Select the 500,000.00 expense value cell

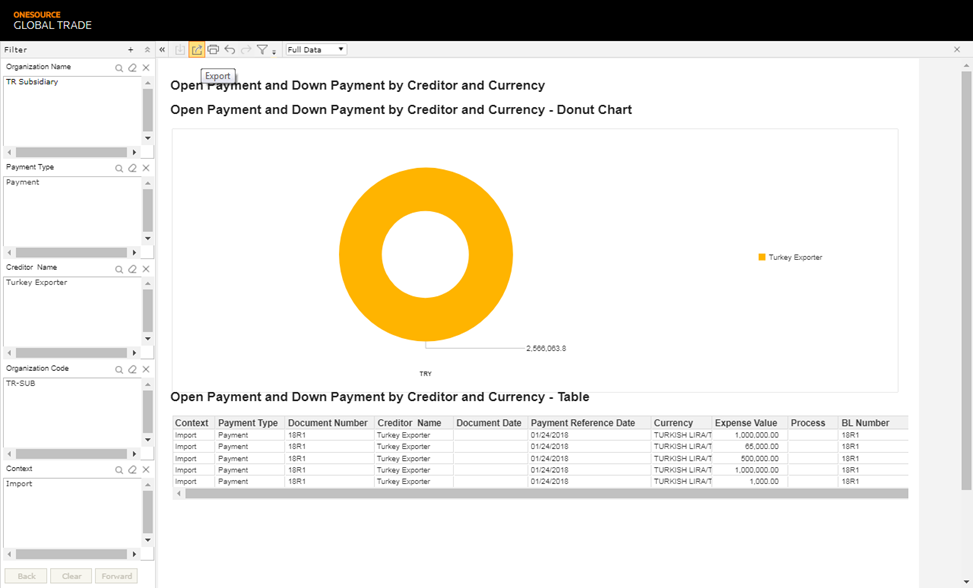750,458
